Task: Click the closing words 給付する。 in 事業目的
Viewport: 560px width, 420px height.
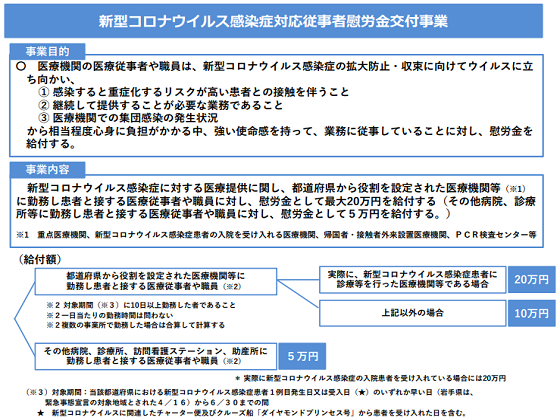Action: (x=51, y=144)
